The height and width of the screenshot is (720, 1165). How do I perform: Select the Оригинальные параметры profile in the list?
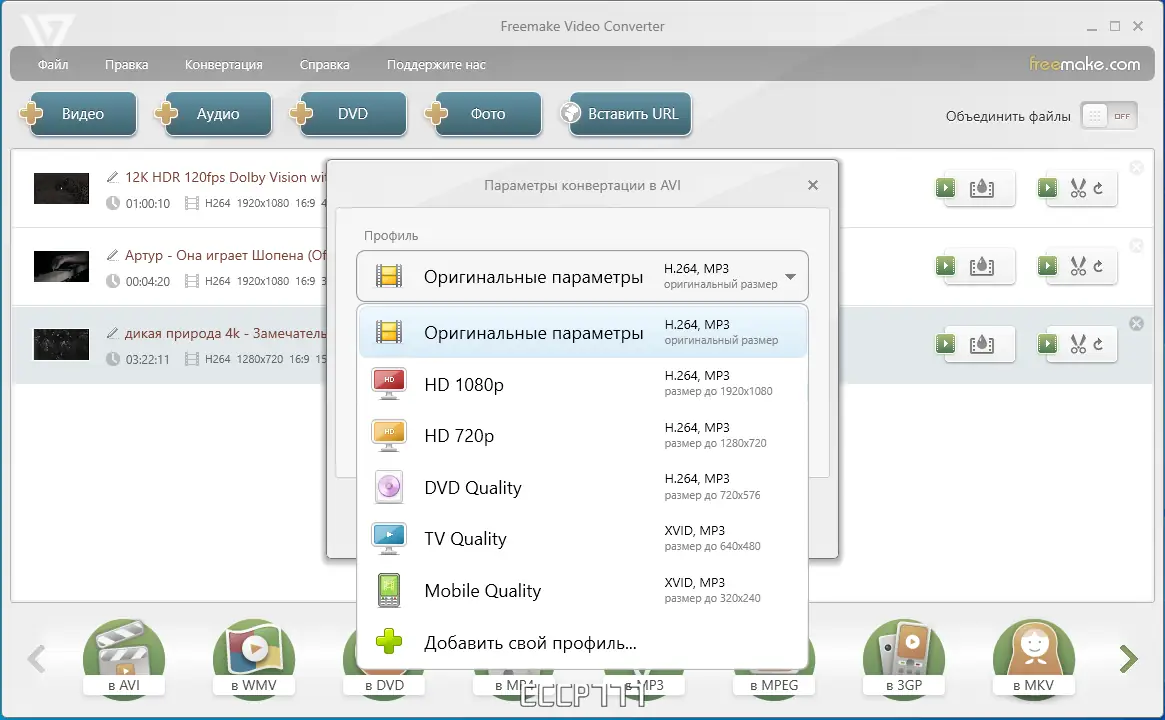(x=582, y=332)
